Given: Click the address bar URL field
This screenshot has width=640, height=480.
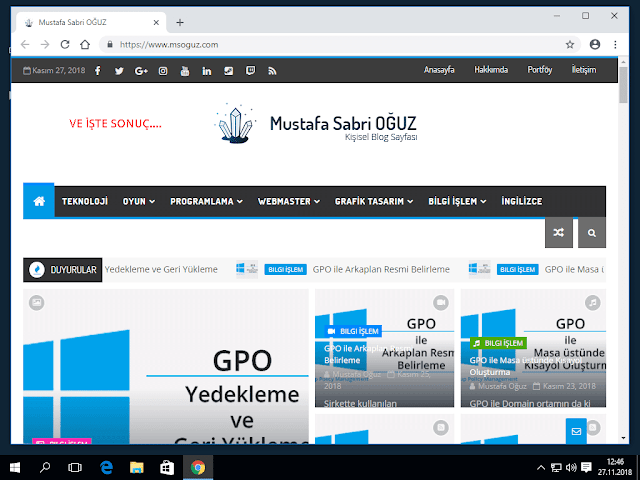Looking at the screenshot, I should (x=339, y=44).
